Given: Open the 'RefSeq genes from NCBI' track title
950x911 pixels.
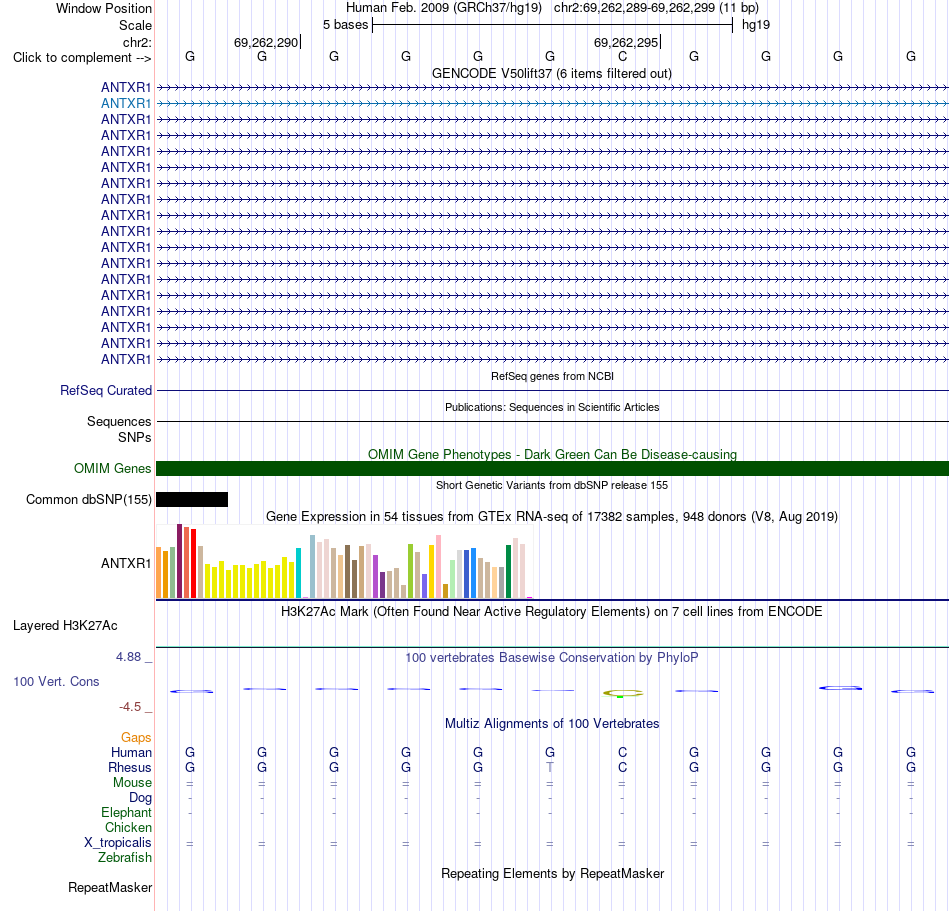Looking at the screenshot, I should click(552, 376).
